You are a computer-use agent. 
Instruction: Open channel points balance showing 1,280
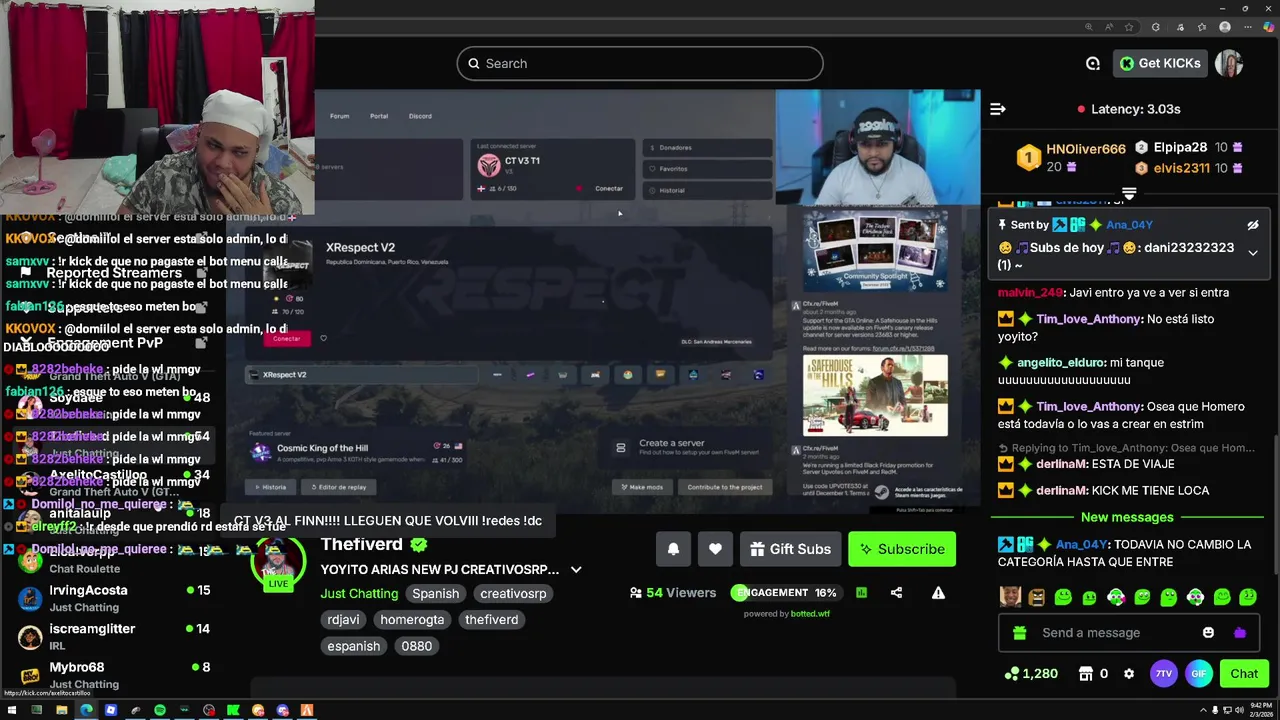pyautogui.click(x=1031, y=674)
